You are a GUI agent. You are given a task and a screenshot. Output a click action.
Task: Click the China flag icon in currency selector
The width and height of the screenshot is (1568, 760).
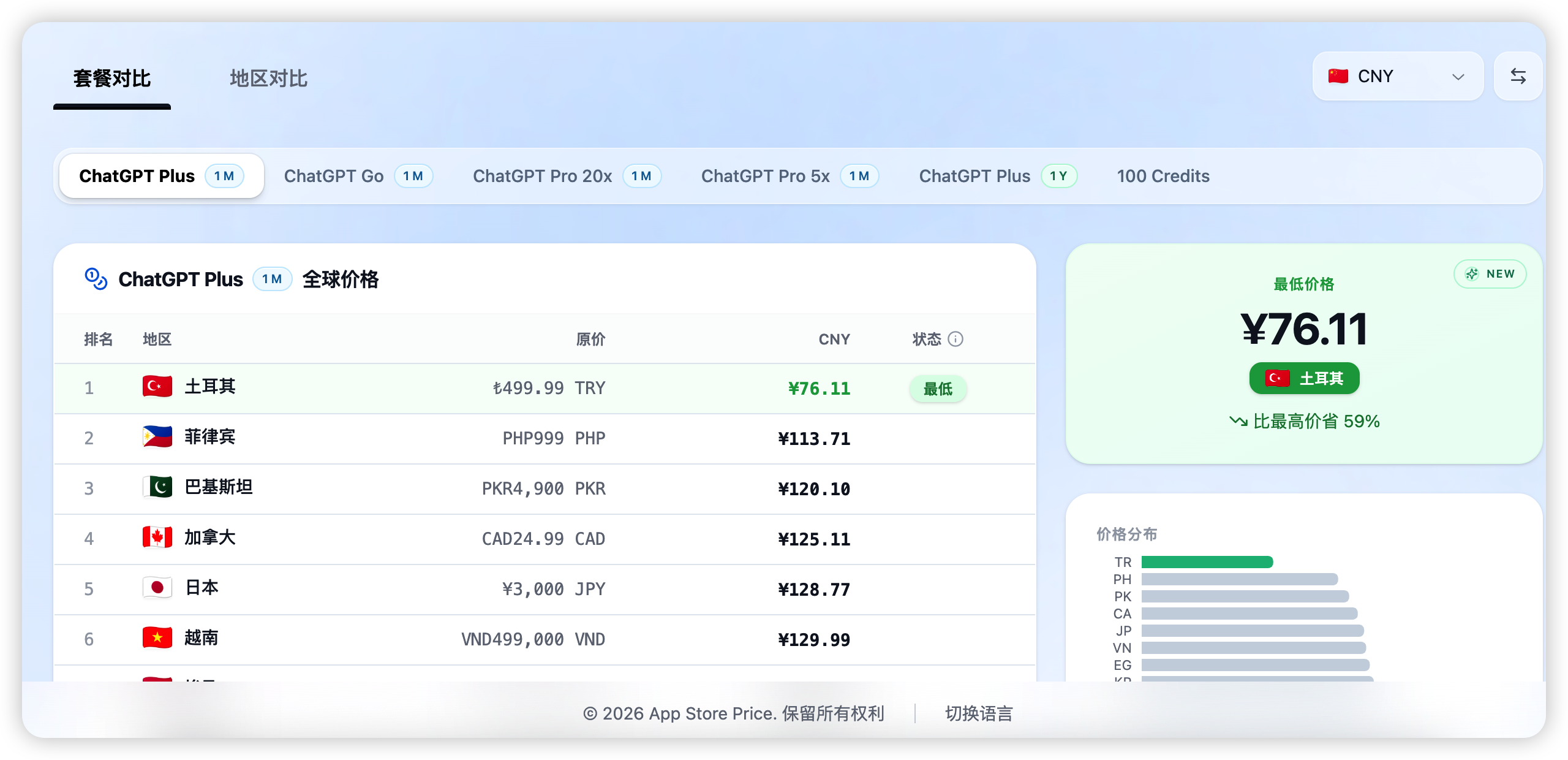tap(1338, 77)
